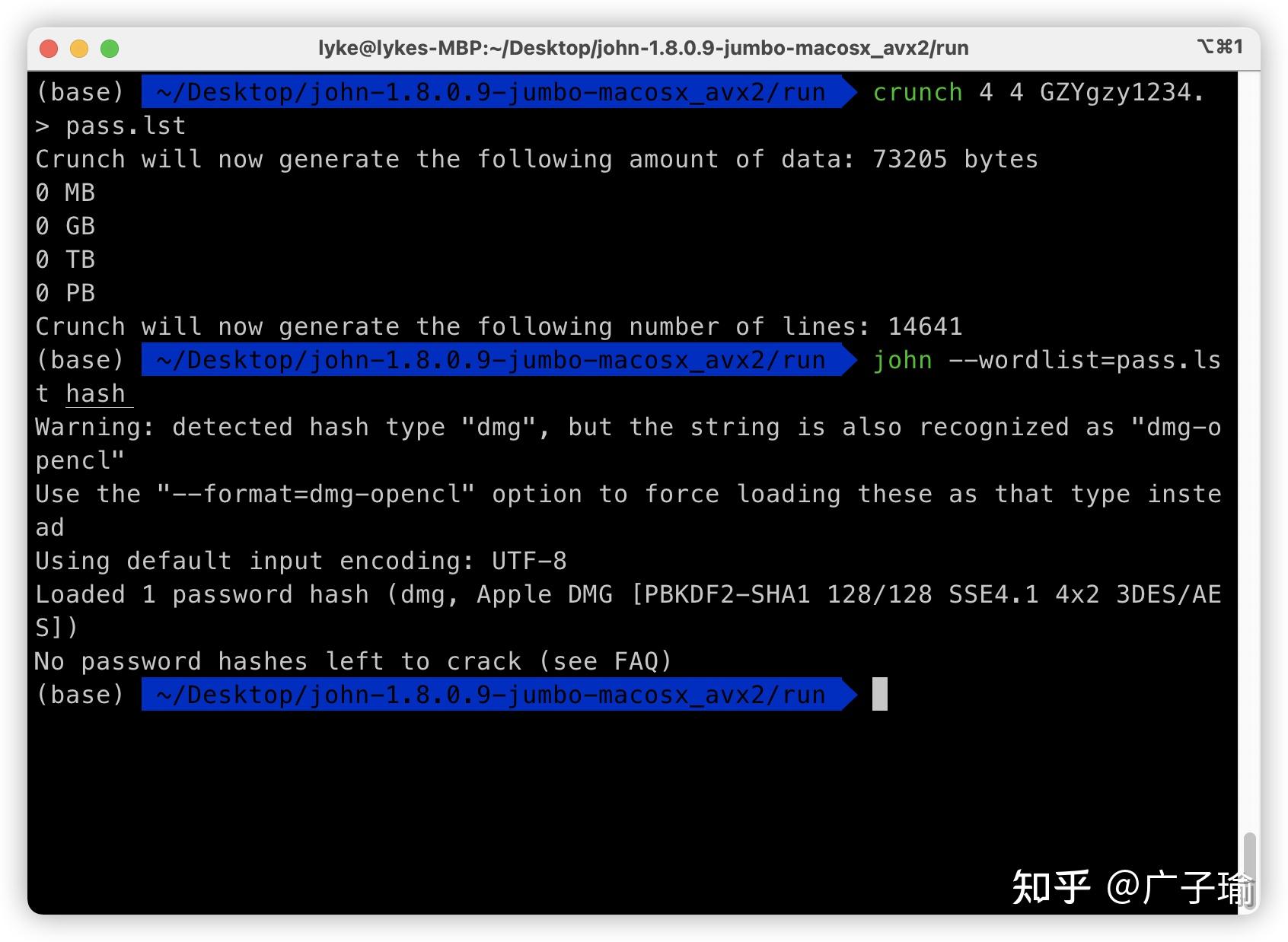Click the '0 GB' line

(65, 226)
